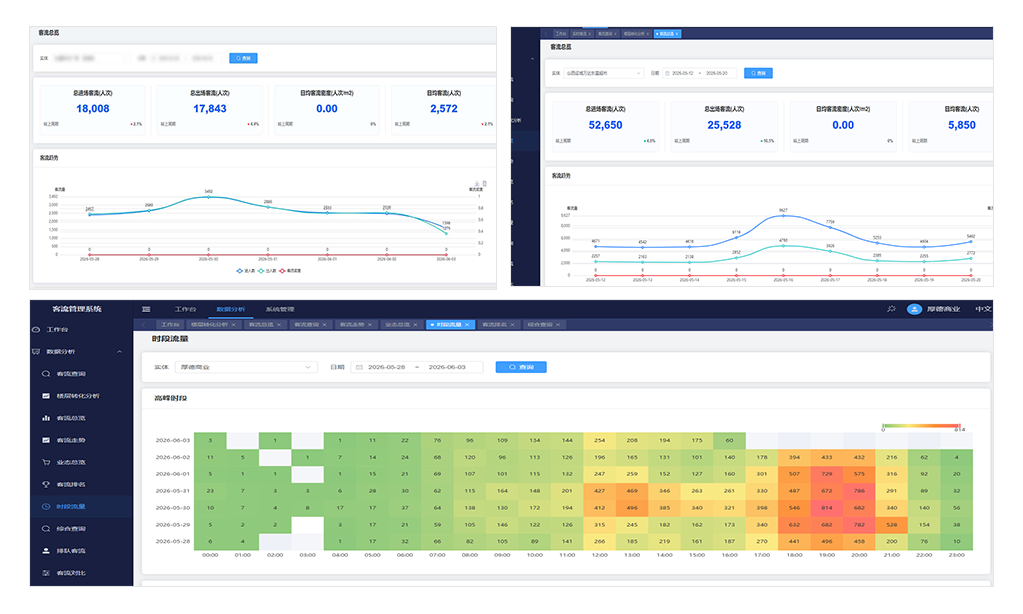Open the eye icon 工作台 sidebar entry

[x=52, y=330]
